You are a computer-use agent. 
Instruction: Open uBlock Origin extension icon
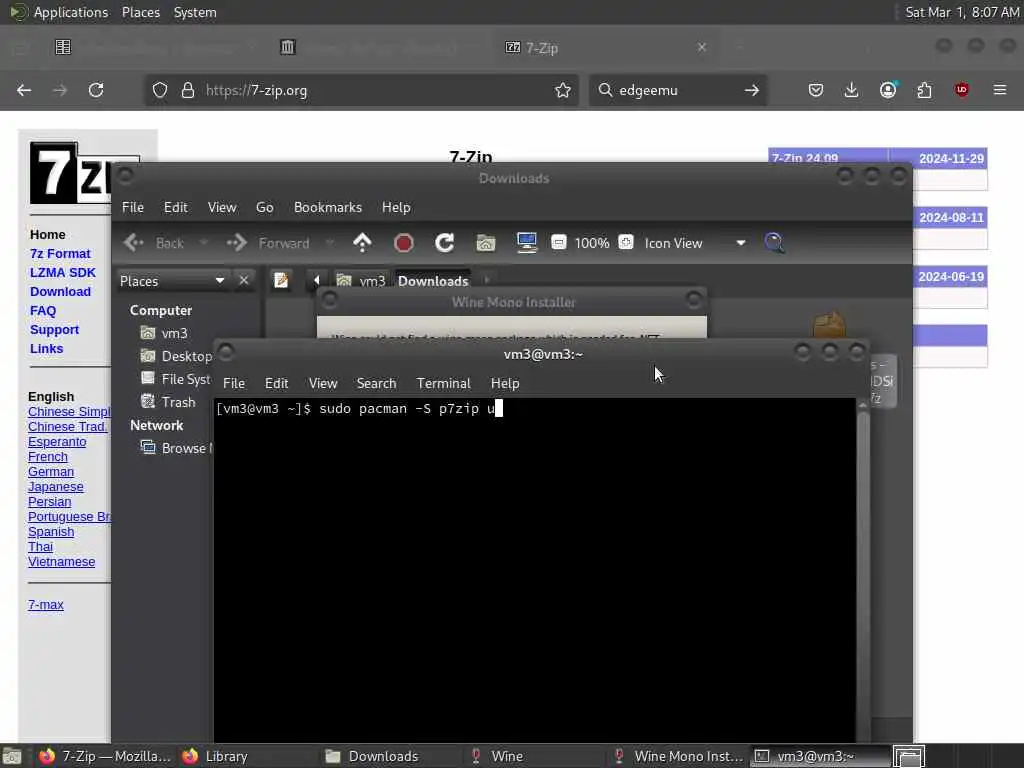click(x=961, y=90)
